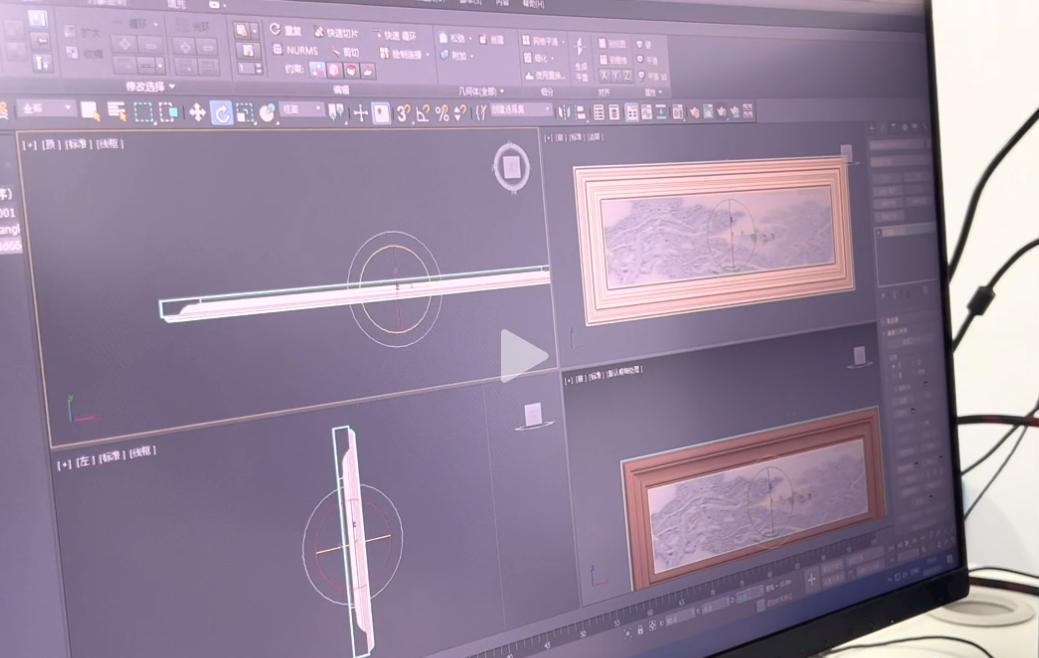Open the 全部 selection filter dropdown
Image resolution: width=1039 pixels, height=658 pixels.
pyautogui.click(x=46, y=108)
